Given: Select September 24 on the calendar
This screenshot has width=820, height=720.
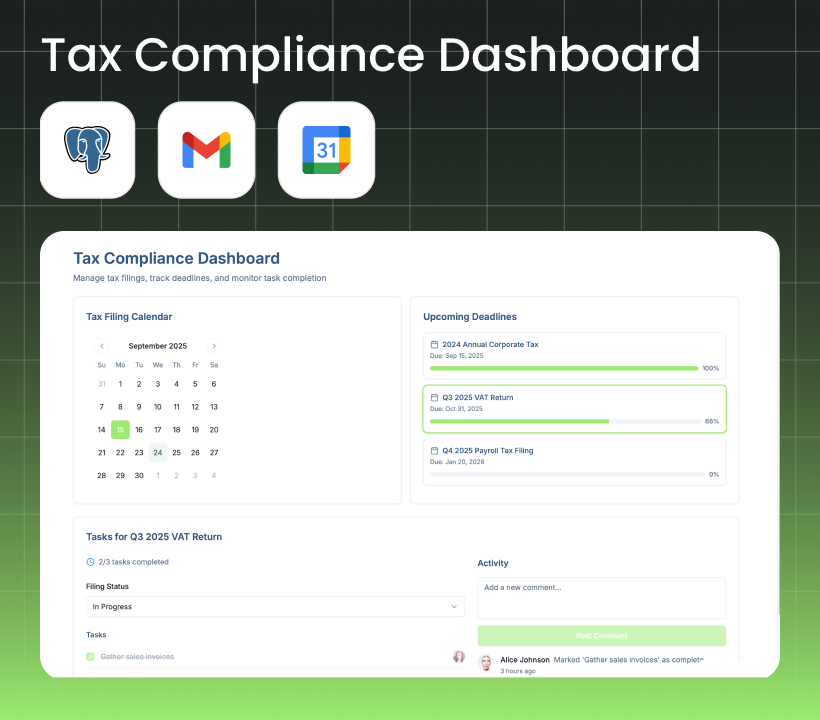Looking at the screenshot, I should pos(158,453).
